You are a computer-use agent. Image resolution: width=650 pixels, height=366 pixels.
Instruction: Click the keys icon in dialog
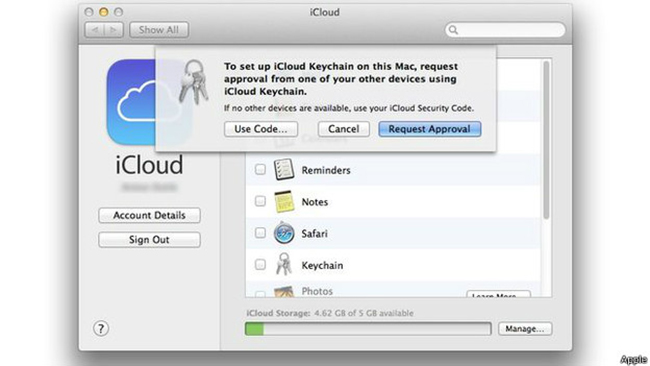194,82
